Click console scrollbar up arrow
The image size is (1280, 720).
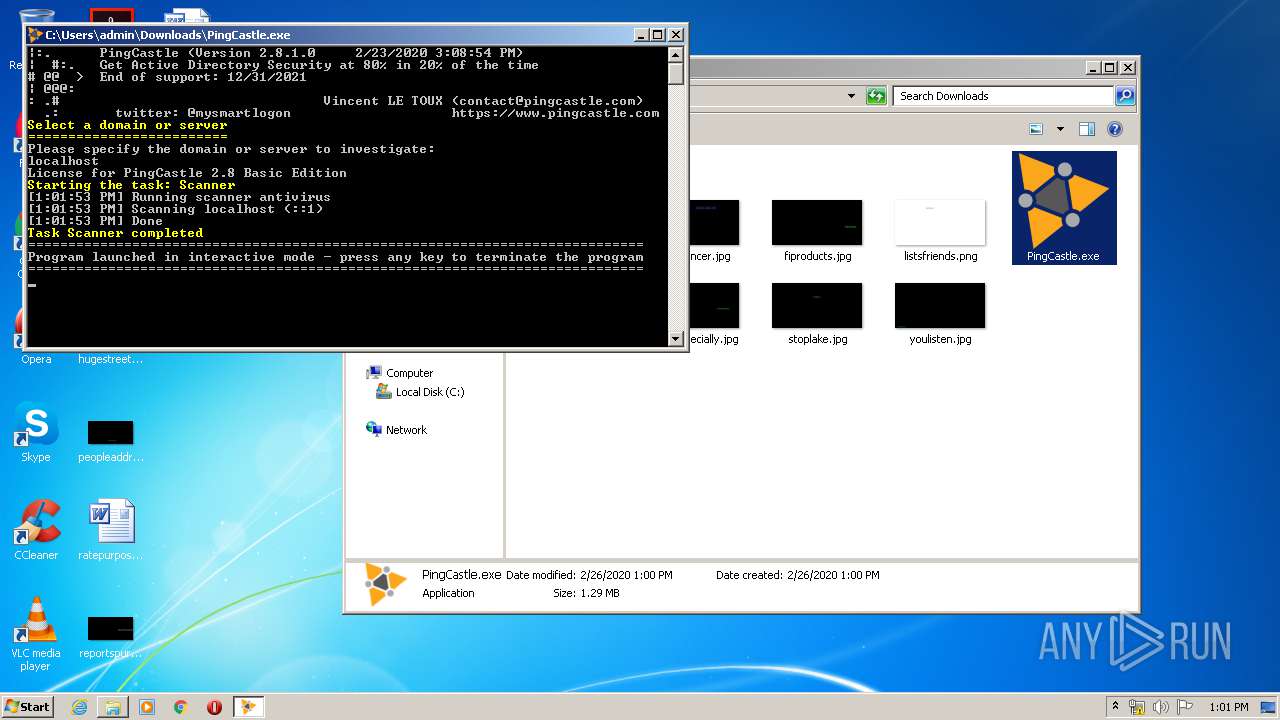676,55
